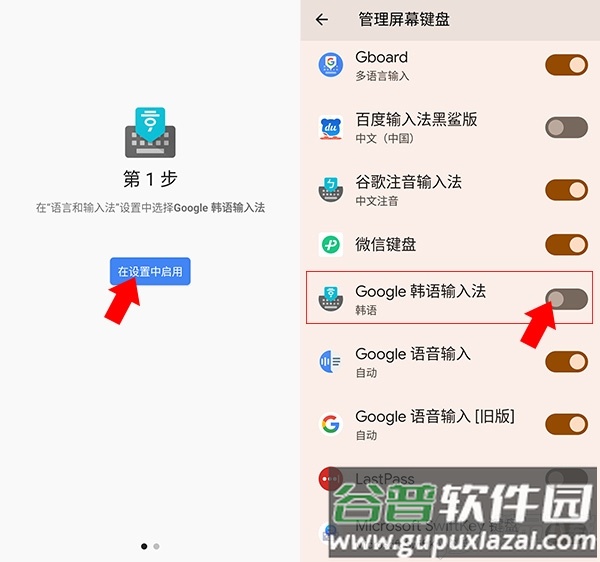The width and height of the screenshot is (600, 562).
Task: Turn off the 谷歌注音输入法 toggle
Action: click(566, 190)
